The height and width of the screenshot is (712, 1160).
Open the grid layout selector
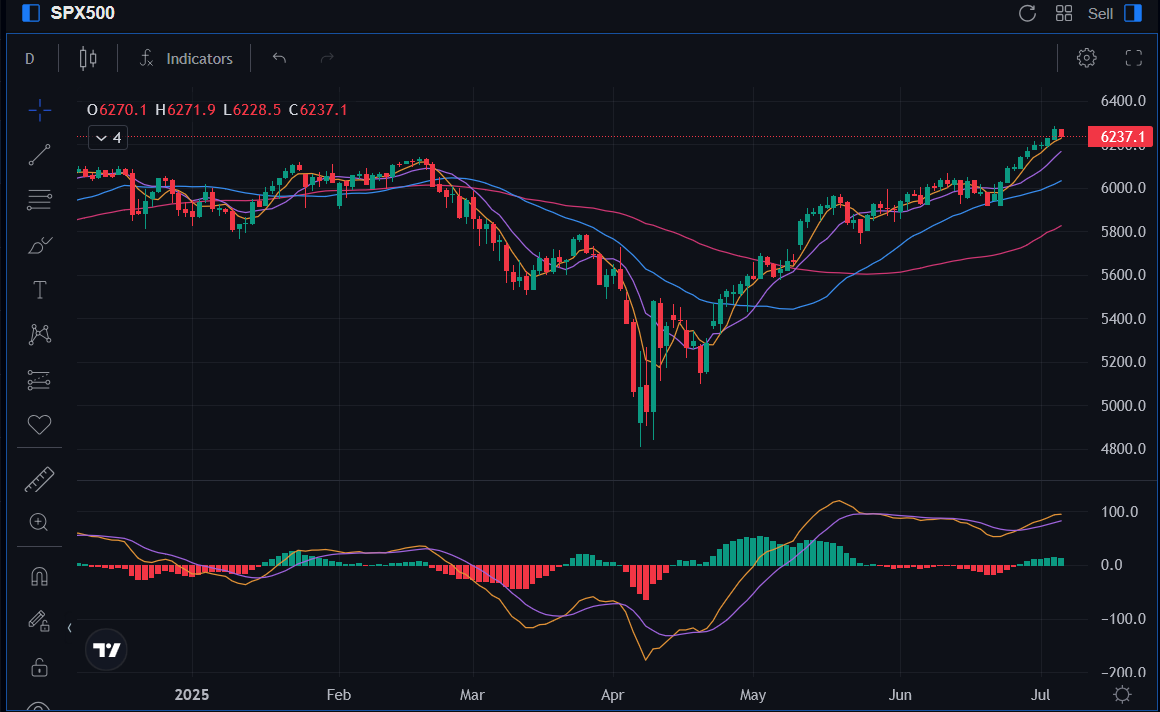click(x=1064, y=13)
